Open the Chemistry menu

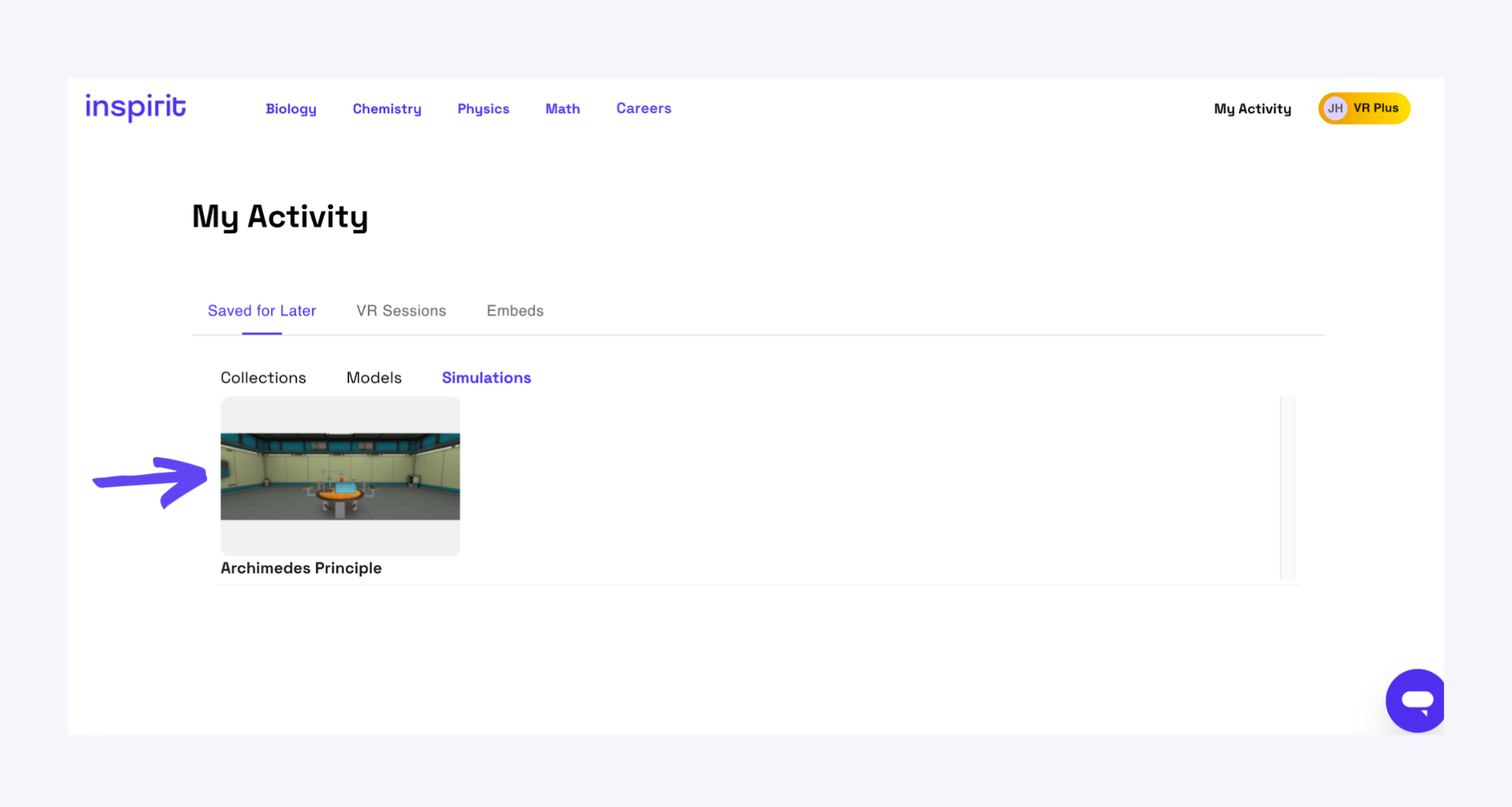pyautogui.click(x=387, y=109)
